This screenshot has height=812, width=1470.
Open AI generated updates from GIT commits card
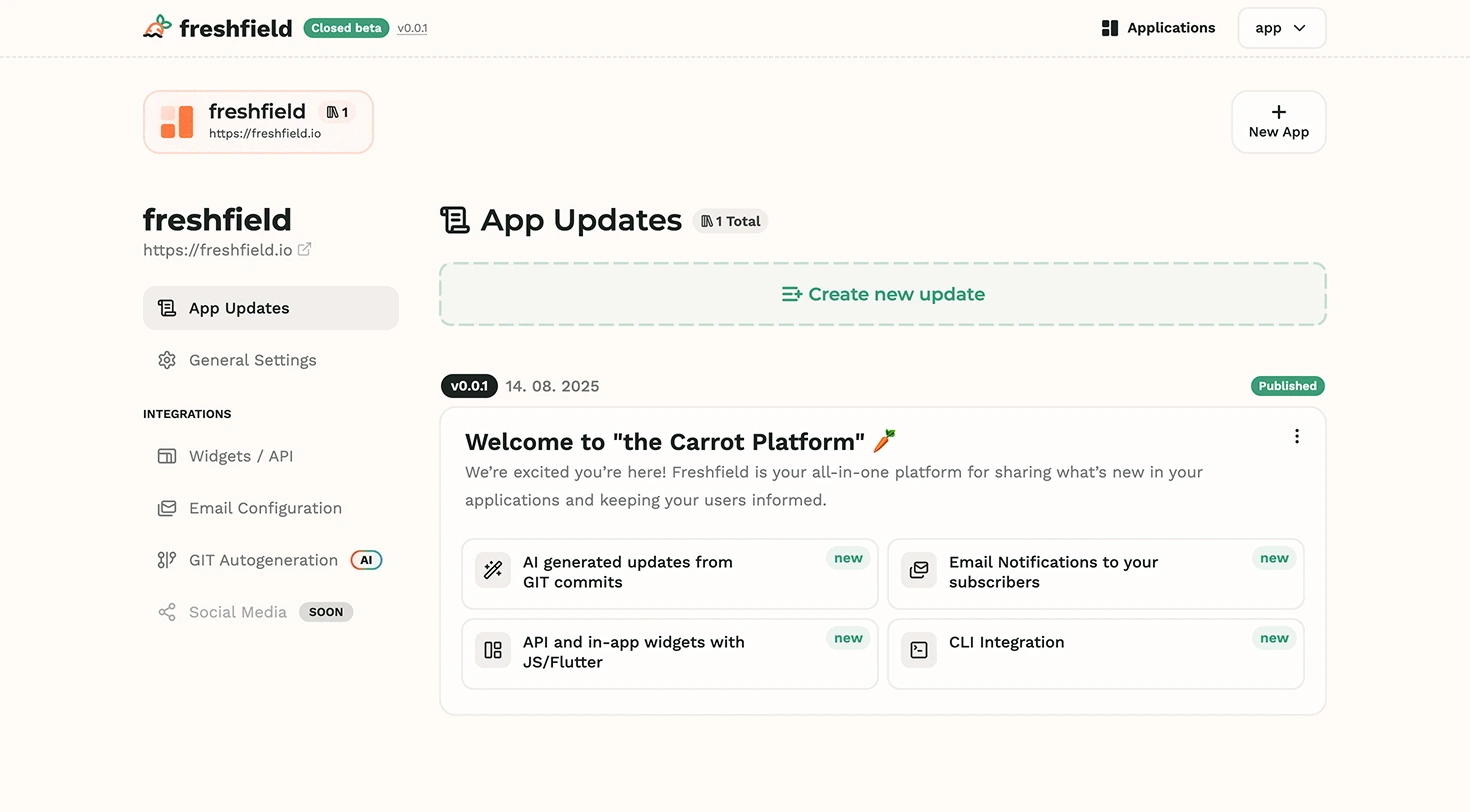click(x=670, y=574)
